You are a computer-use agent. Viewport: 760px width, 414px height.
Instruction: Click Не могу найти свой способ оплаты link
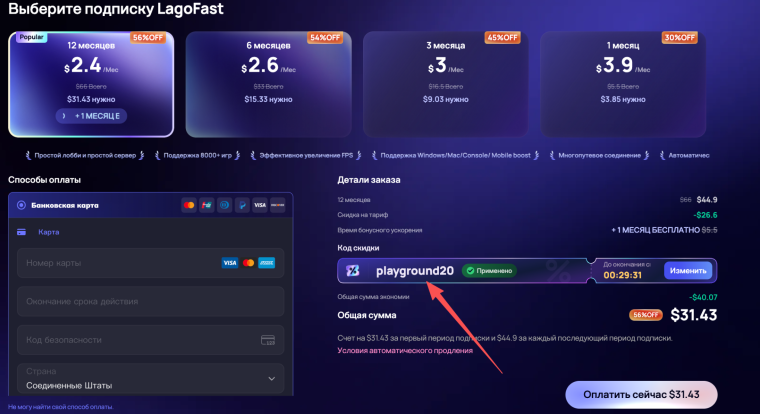pos(61,407)
